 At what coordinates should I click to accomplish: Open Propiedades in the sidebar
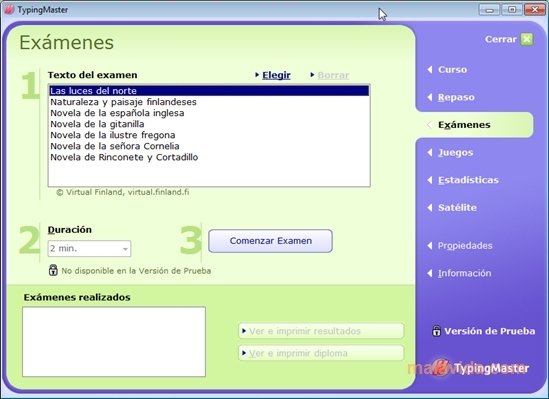click(x=465, y=246)
